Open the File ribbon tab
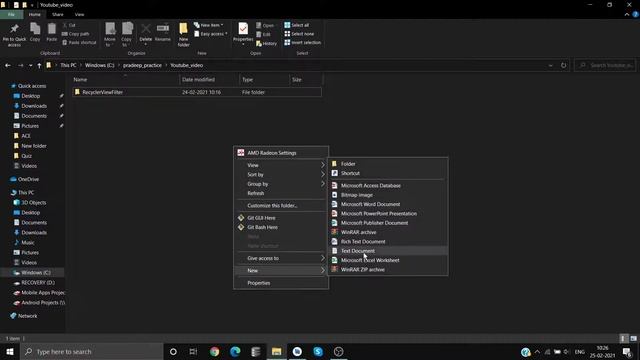Image resolution: width=640 pixels, height=360 pixels. pos(11,14)
